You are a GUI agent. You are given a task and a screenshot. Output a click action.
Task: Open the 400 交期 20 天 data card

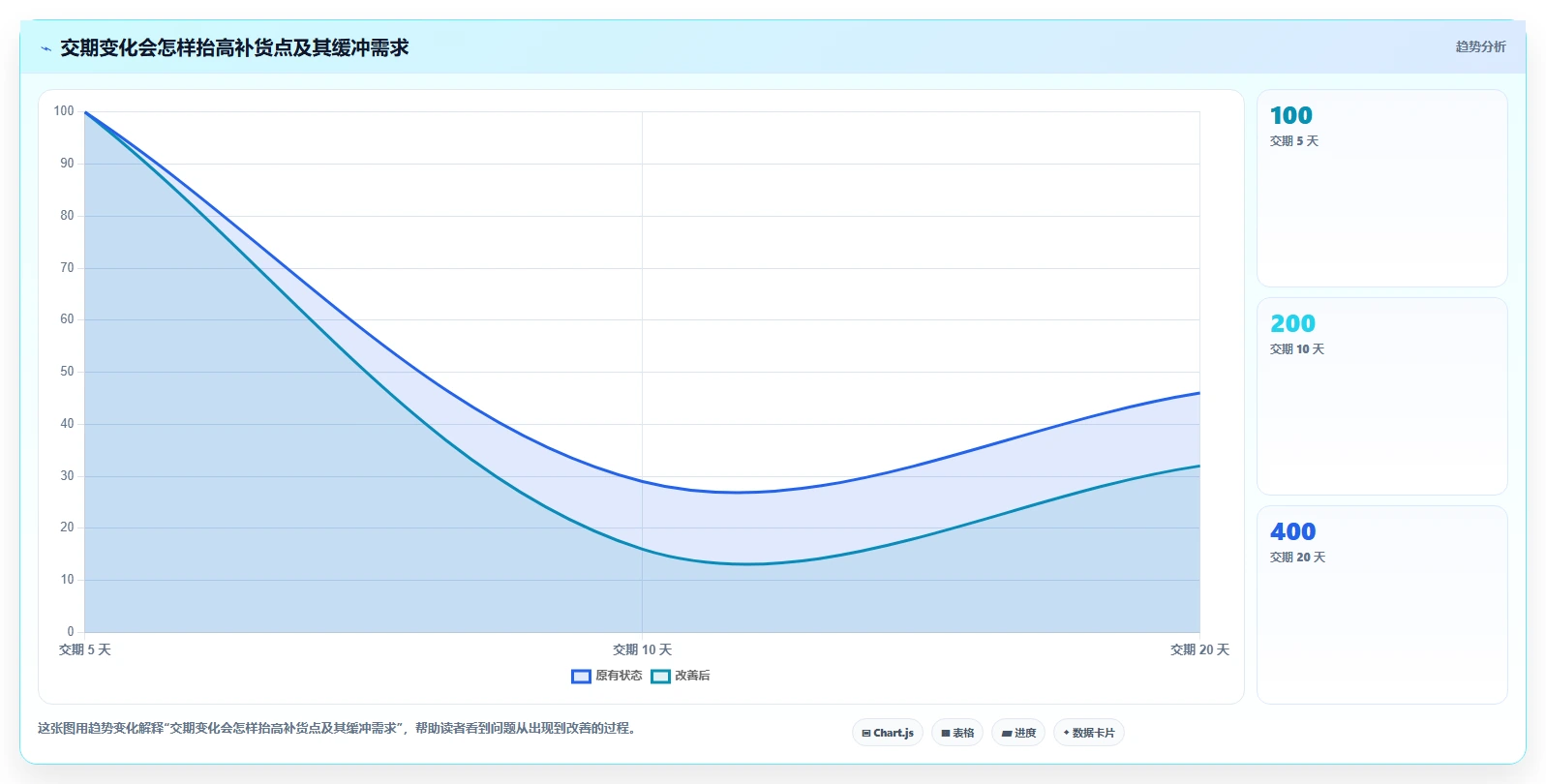coord(1381,604)
